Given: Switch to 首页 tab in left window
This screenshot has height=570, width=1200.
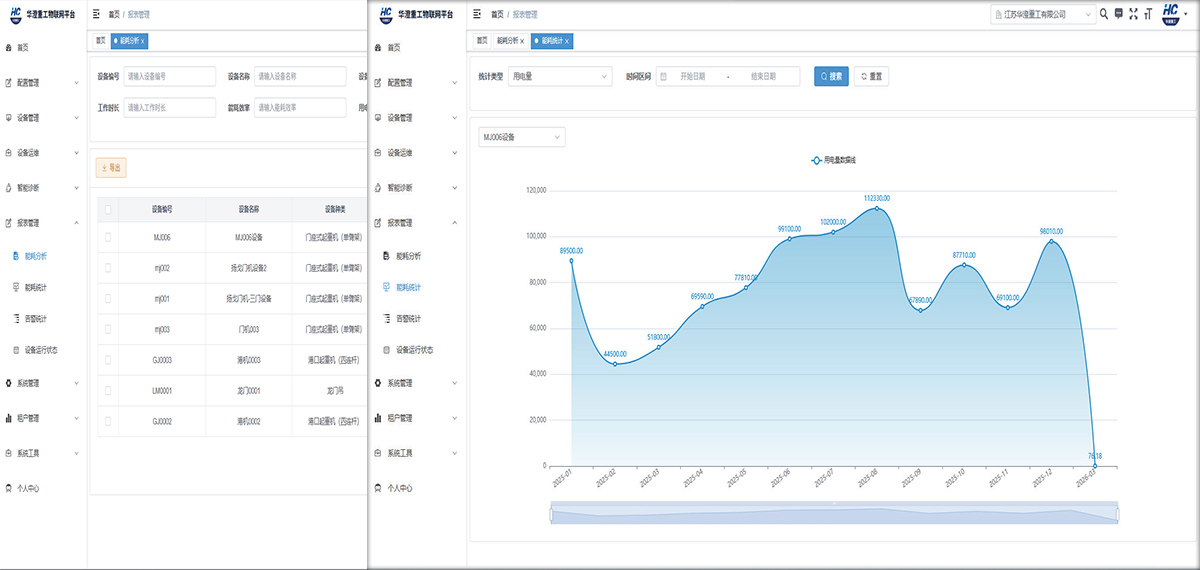Looking at the screenshot, I should (x=99, y=41).
